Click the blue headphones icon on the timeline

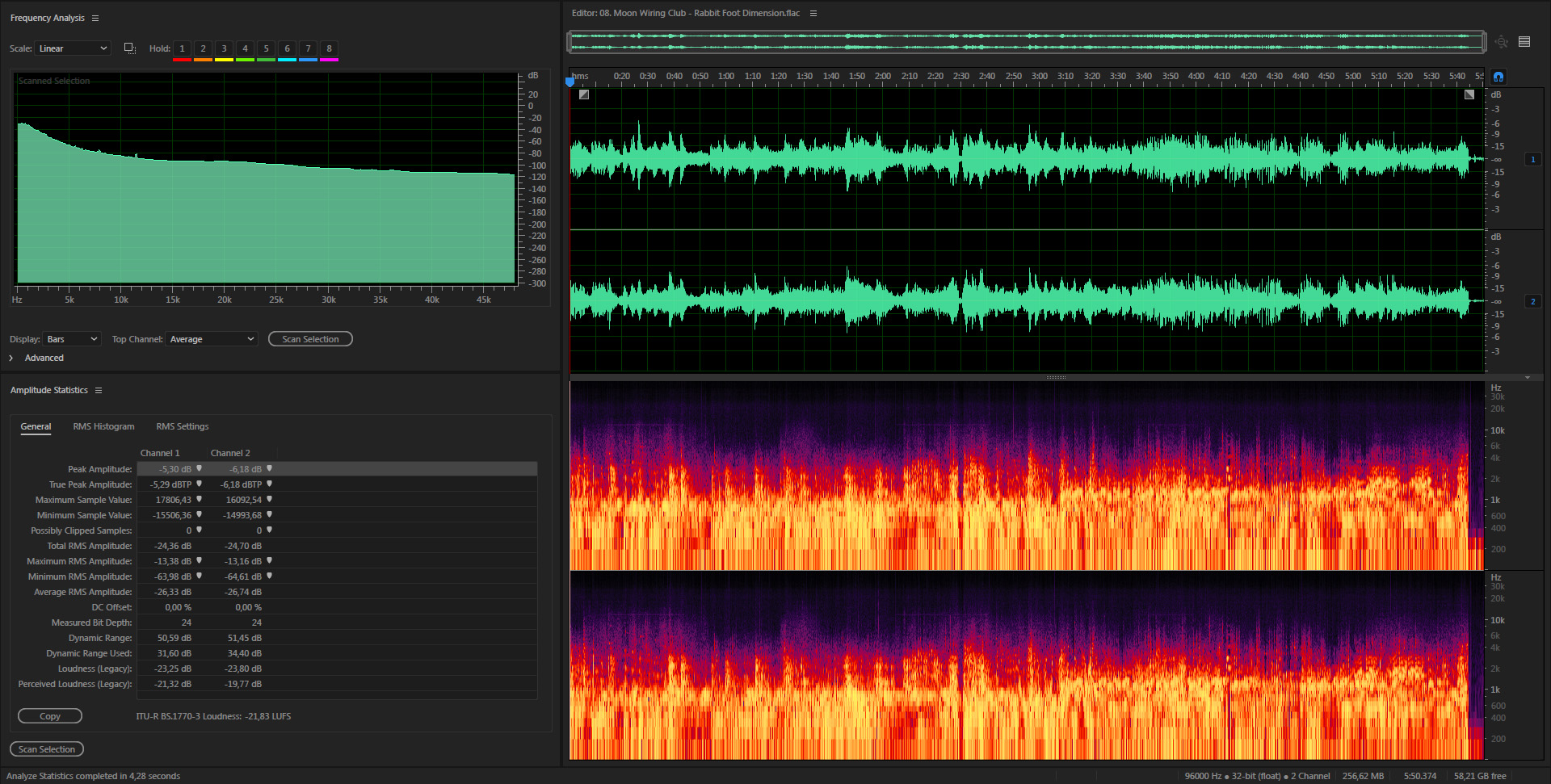(x=1498, y=77)
